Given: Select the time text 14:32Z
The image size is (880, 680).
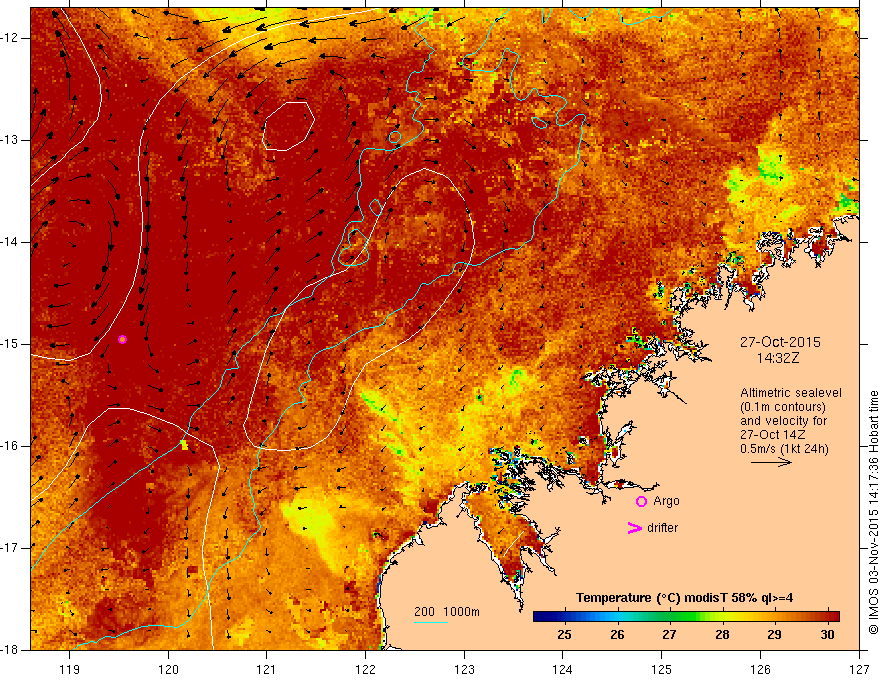Looking at the screenshot, I should pyautogui.click(x=778, y=358).
